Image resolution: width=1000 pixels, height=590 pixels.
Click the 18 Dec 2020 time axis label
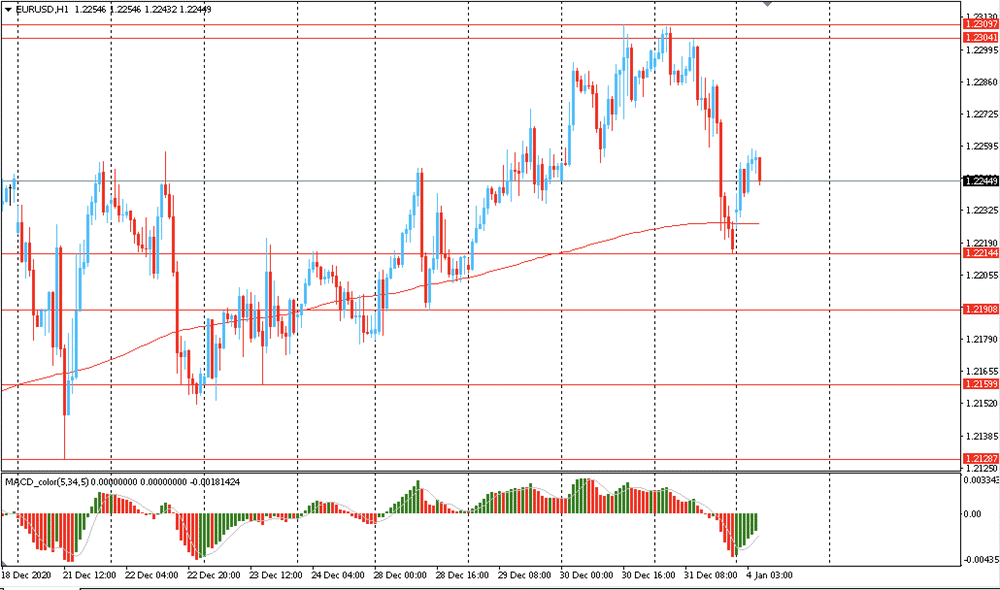(x=26, y=575)
